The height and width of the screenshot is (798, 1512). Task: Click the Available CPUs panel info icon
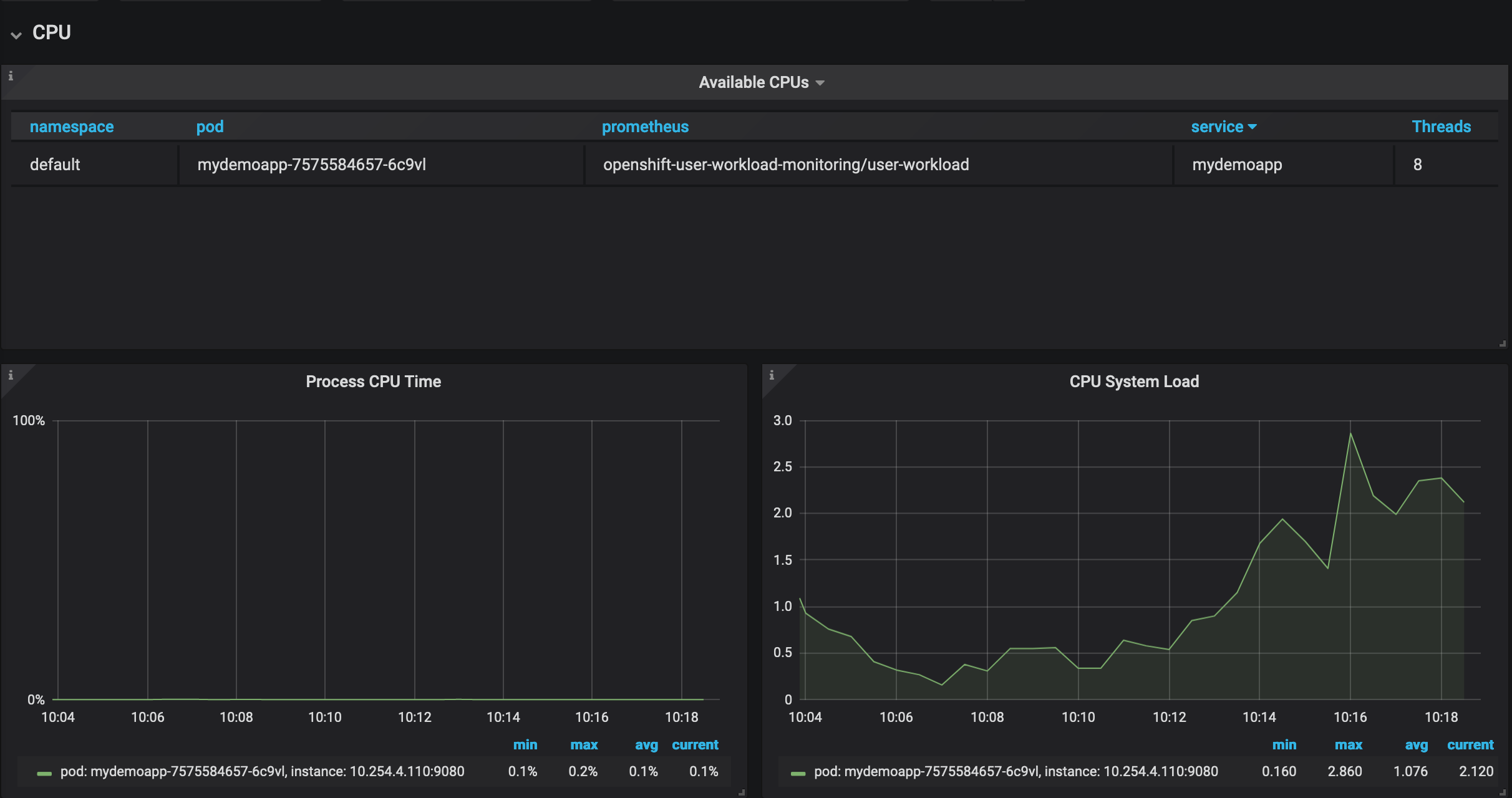(x=11, y=76)
